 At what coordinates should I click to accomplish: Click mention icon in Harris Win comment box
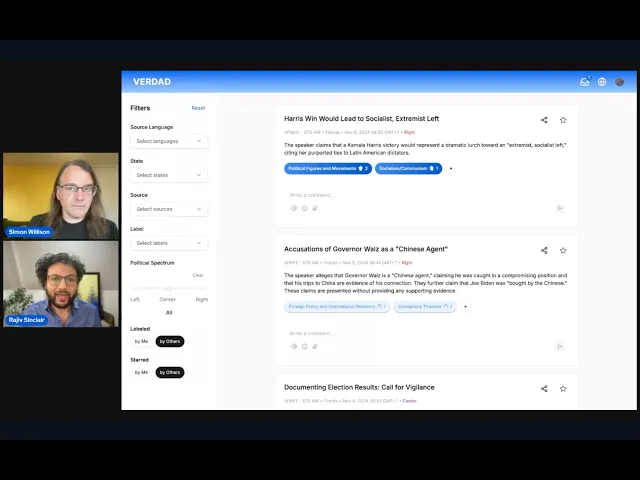(294, 208)
